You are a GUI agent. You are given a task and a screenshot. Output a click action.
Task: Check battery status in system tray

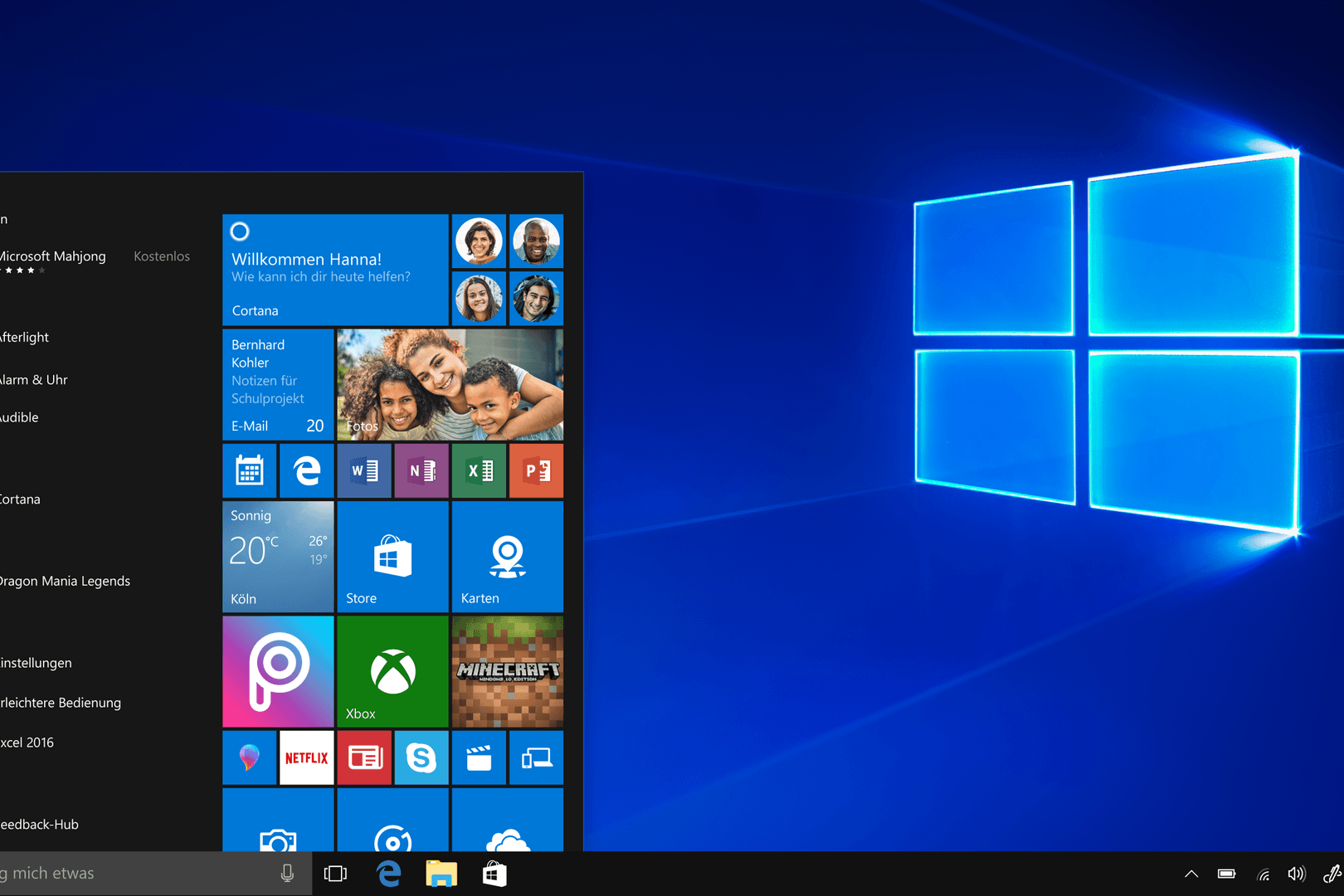click(x=1227, y=874)
